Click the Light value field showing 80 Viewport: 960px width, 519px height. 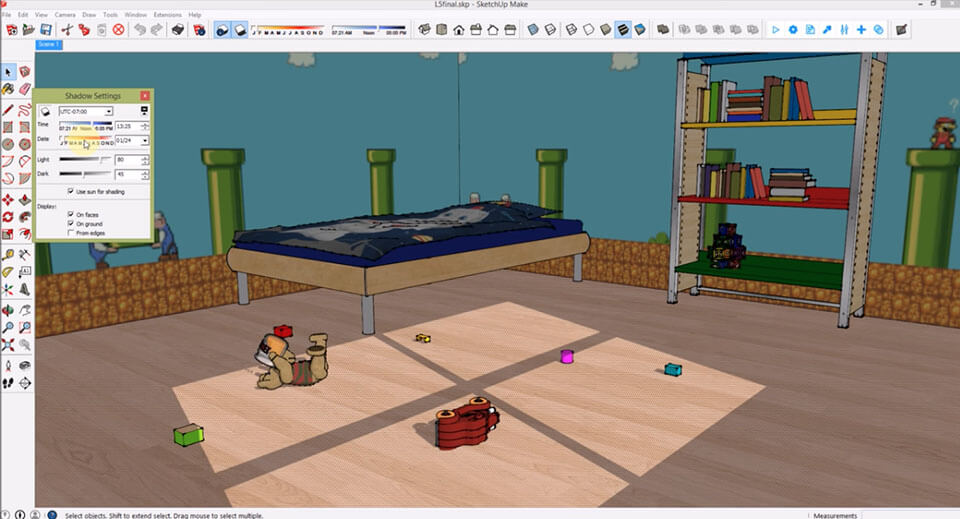pos(127,160)
